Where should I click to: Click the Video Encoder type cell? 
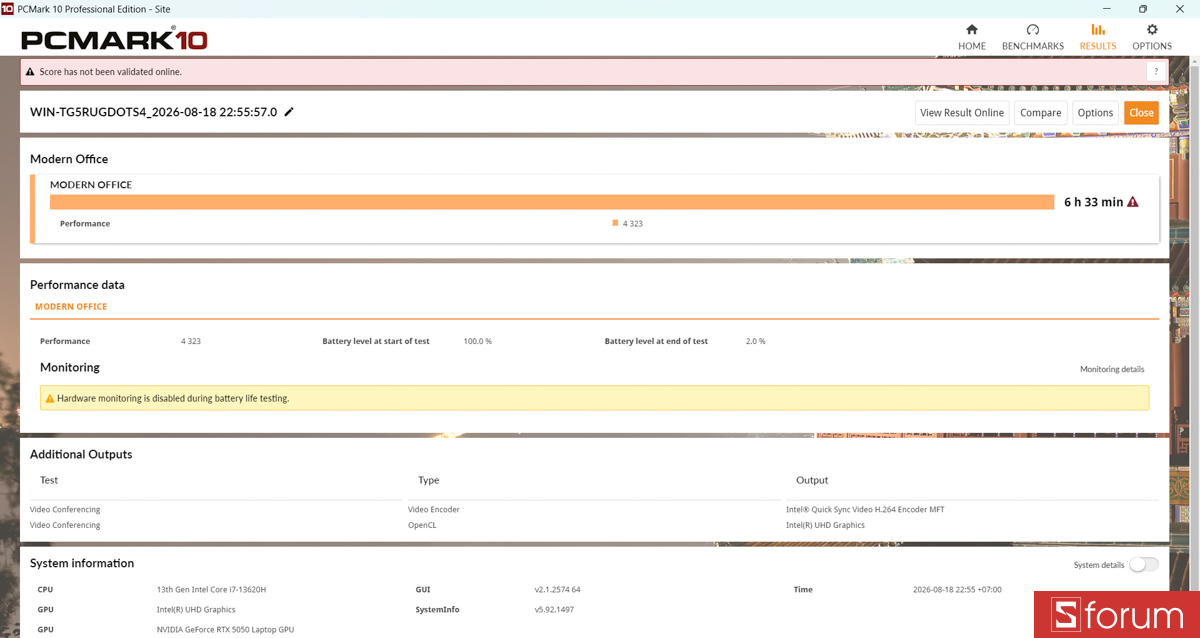point(434,509)
